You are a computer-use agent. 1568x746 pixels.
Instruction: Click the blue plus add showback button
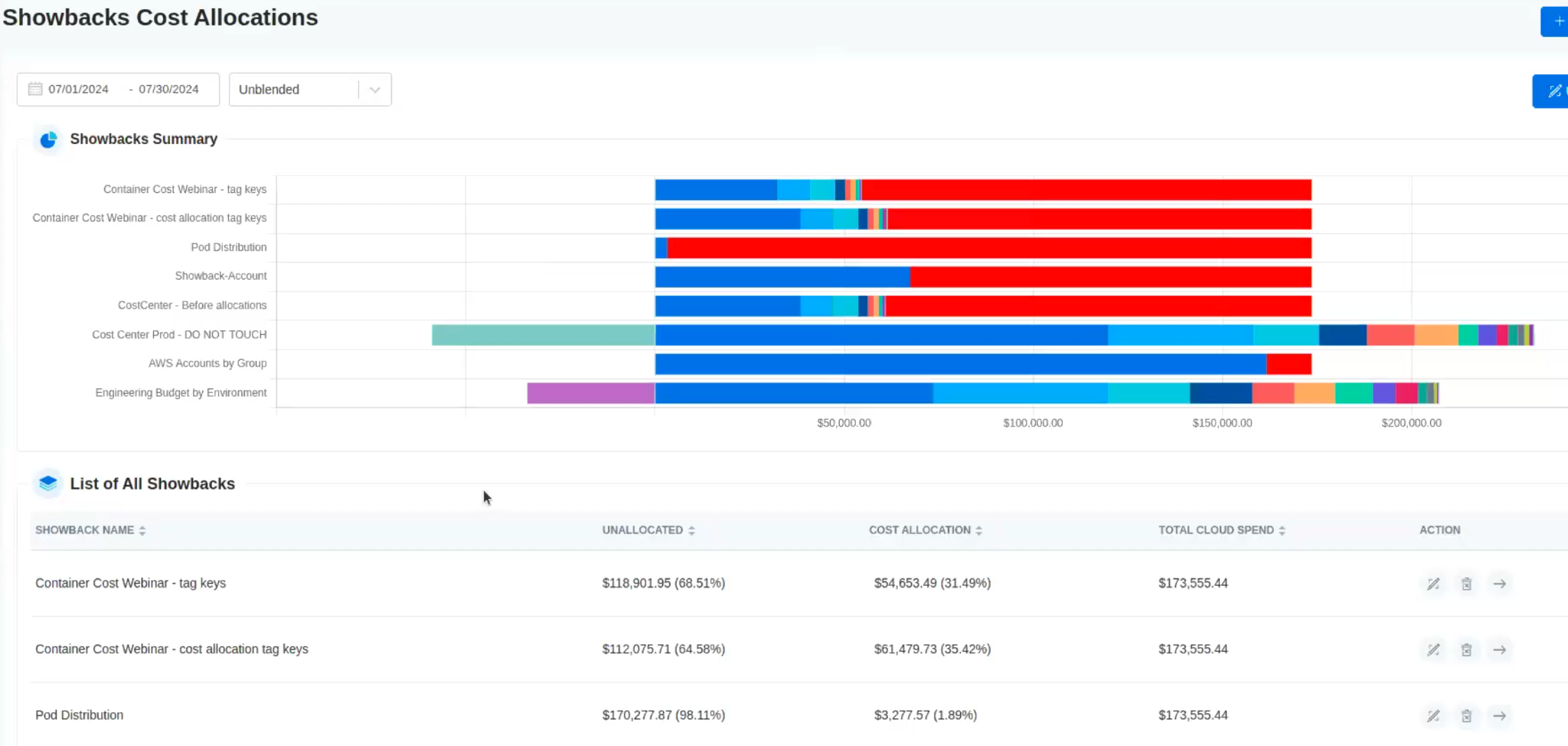click(x=1554, y=21)
